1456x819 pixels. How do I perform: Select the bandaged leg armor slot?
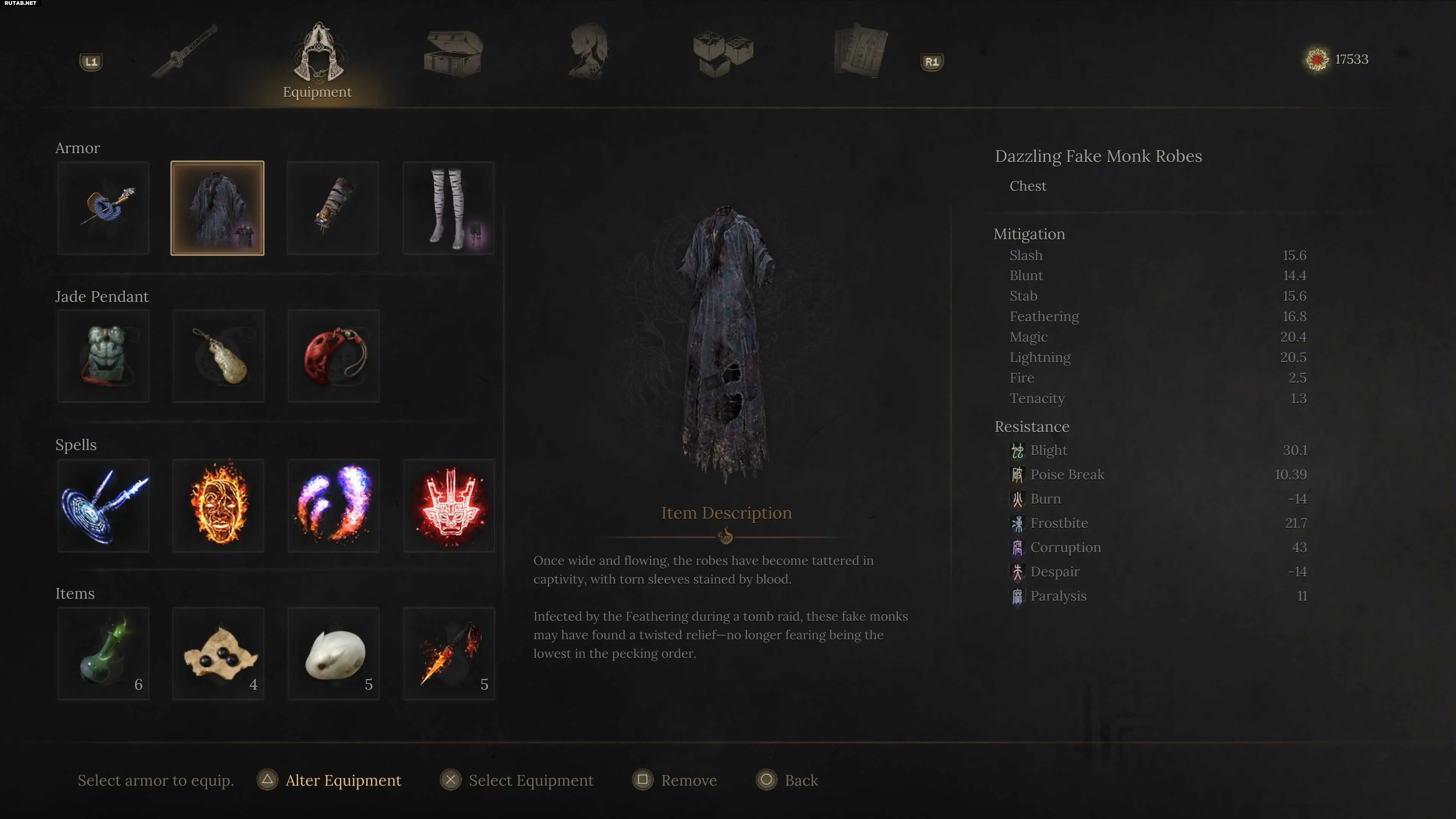[449, 208]
